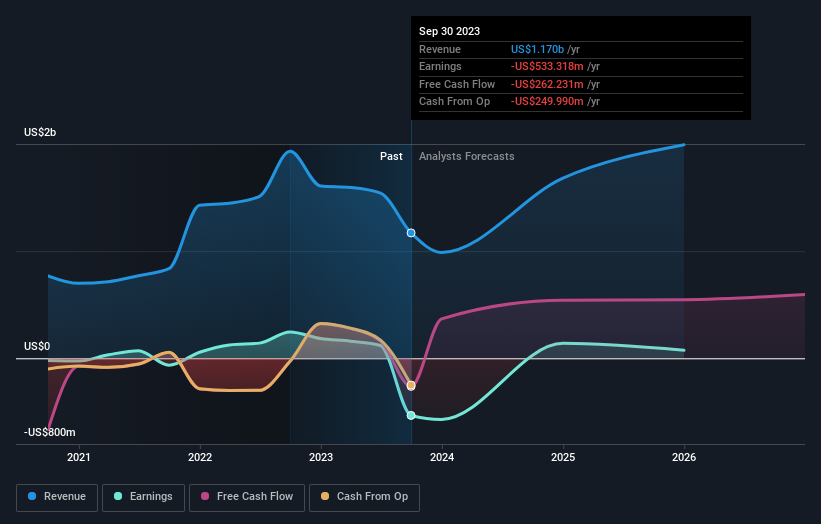Click the -US$800m y-axis label
Screen dimensions: 821x524
point(49,432)
